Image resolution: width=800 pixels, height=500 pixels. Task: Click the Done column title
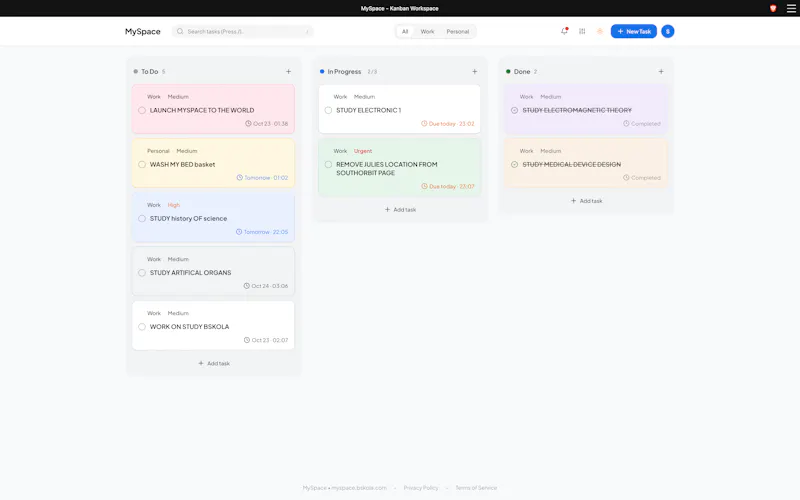pos(521,71)
